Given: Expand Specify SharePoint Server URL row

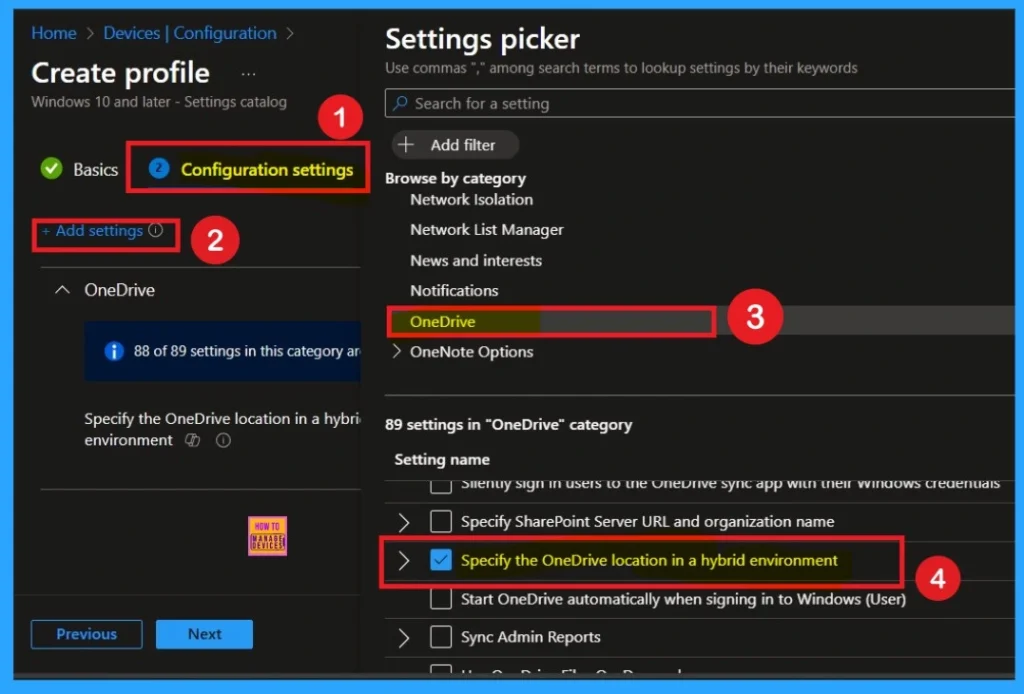Looking at the screenshot, I should coord(404,522).
